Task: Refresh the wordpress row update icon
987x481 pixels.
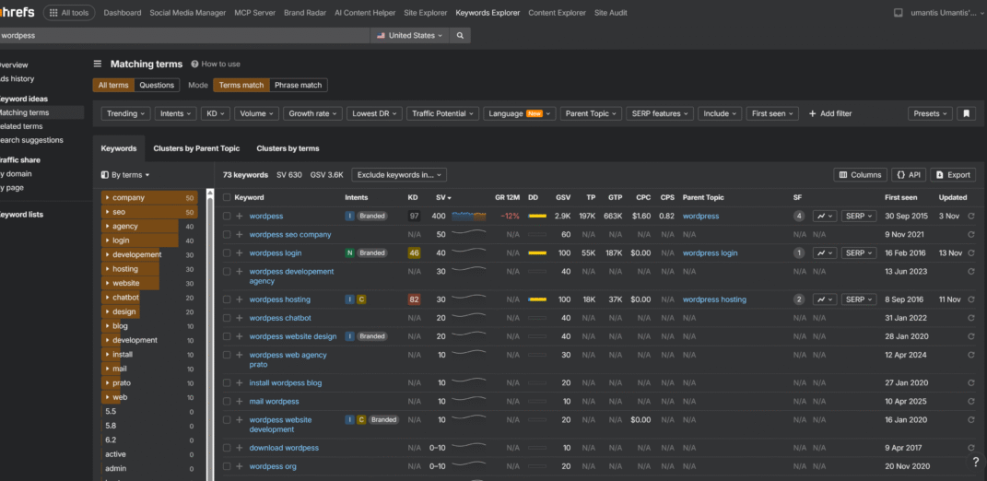Action: point(971,216)
